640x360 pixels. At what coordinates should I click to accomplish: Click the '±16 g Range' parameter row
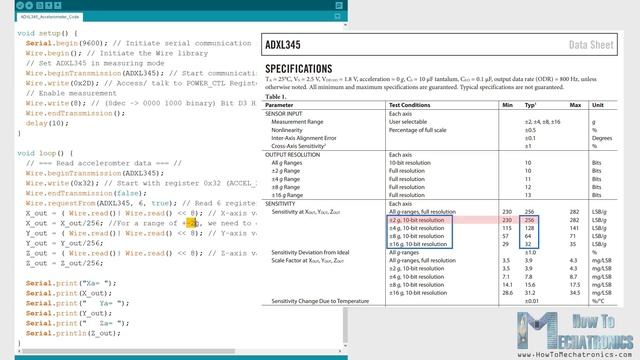tap(287, 195)
